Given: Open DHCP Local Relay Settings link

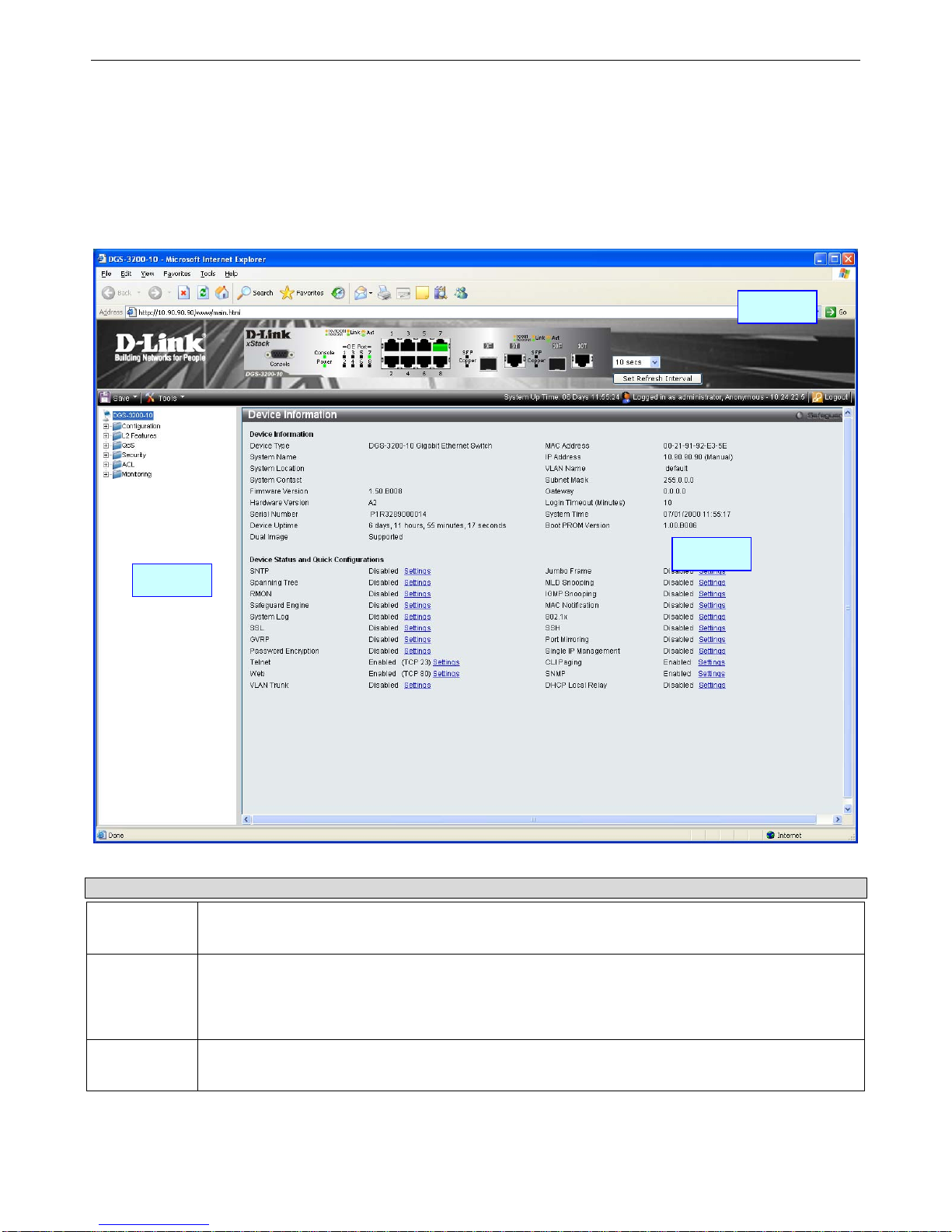Looking at the screenshot, I should click(712, 686).
